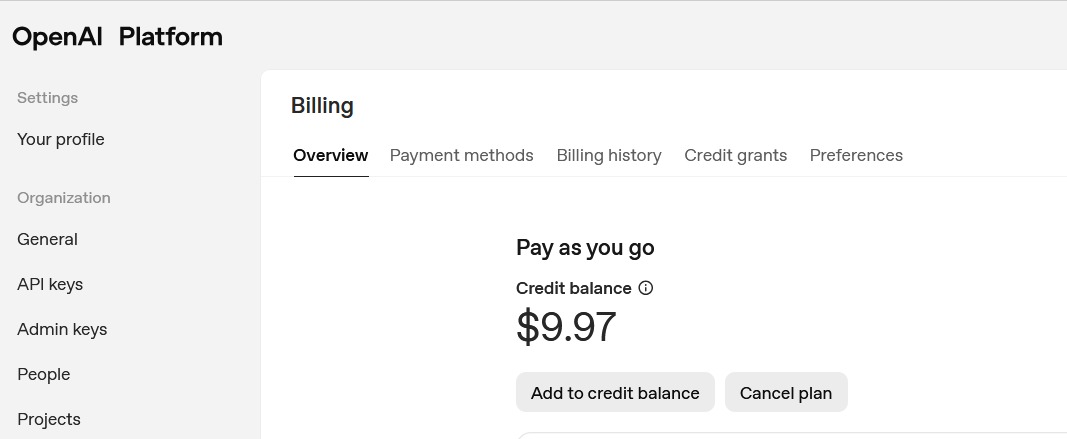Click the Pay as you go heading
1067x439 pixels.
[x=585, y=247]
